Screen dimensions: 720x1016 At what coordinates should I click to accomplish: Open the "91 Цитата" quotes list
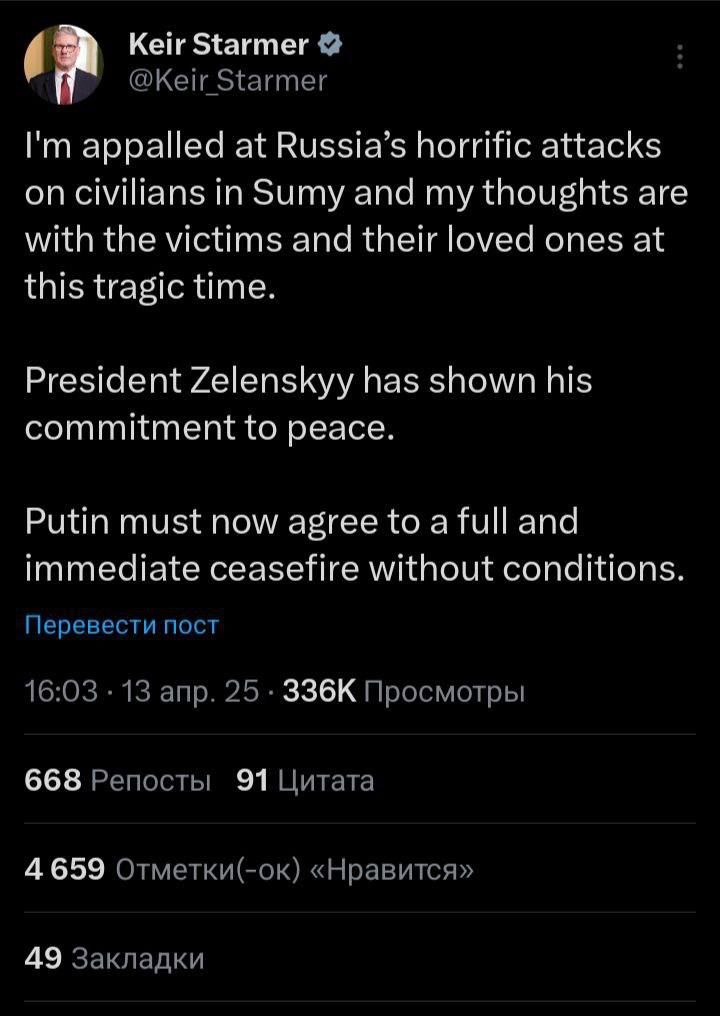305,781
